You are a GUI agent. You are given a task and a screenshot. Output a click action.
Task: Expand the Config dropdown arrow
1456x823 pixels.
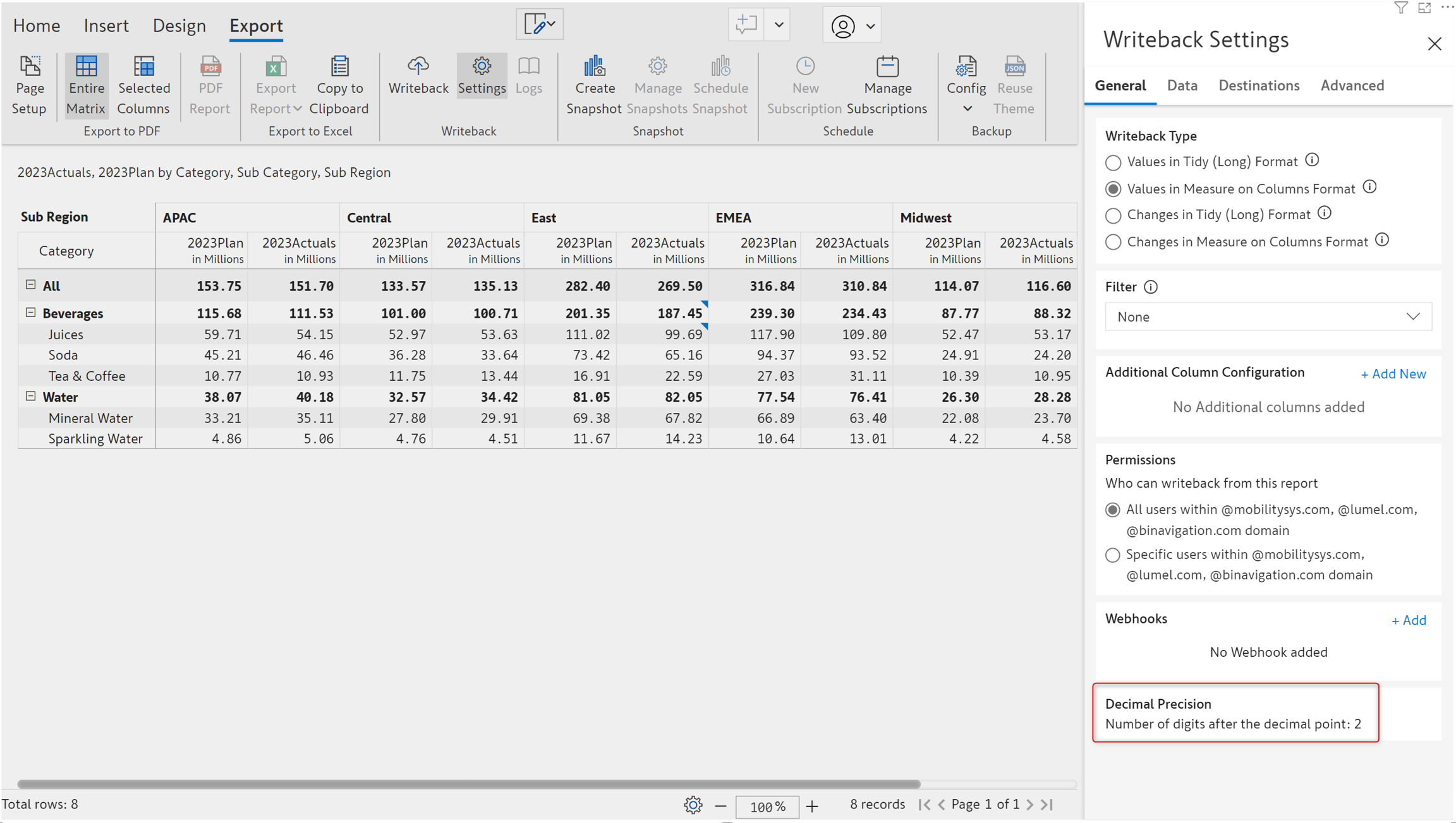tap(967, 109)
